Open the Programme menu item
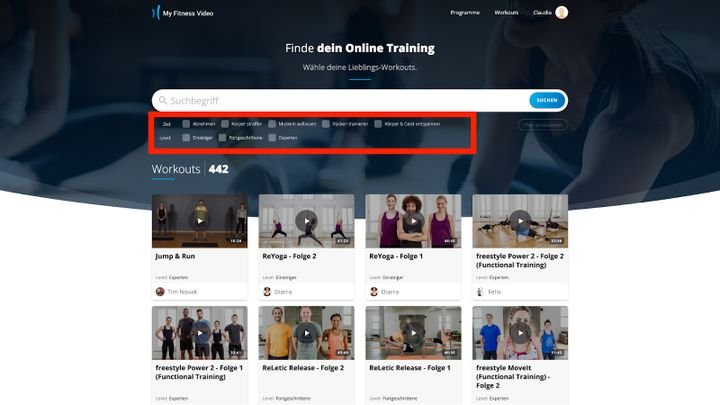Screen dimensions: 720x405 tap(465, 12)
